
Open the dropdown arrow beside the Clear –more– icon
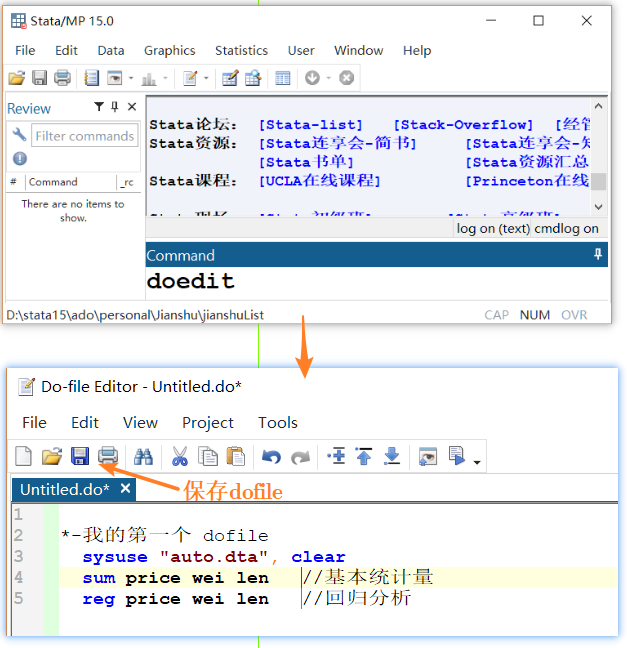pyautogui.click(x=329, y=78)
